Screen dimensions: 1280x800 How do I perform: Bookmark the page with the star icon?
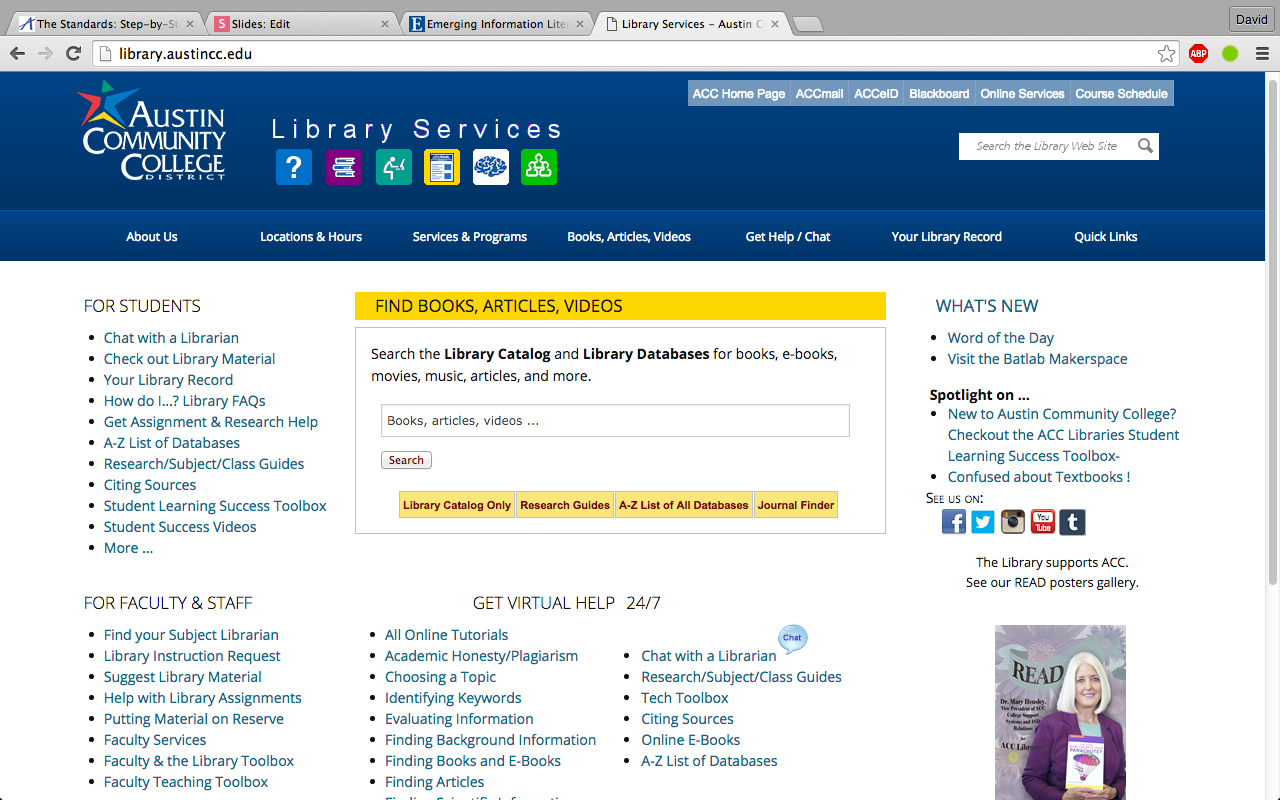pos(1166,54)
